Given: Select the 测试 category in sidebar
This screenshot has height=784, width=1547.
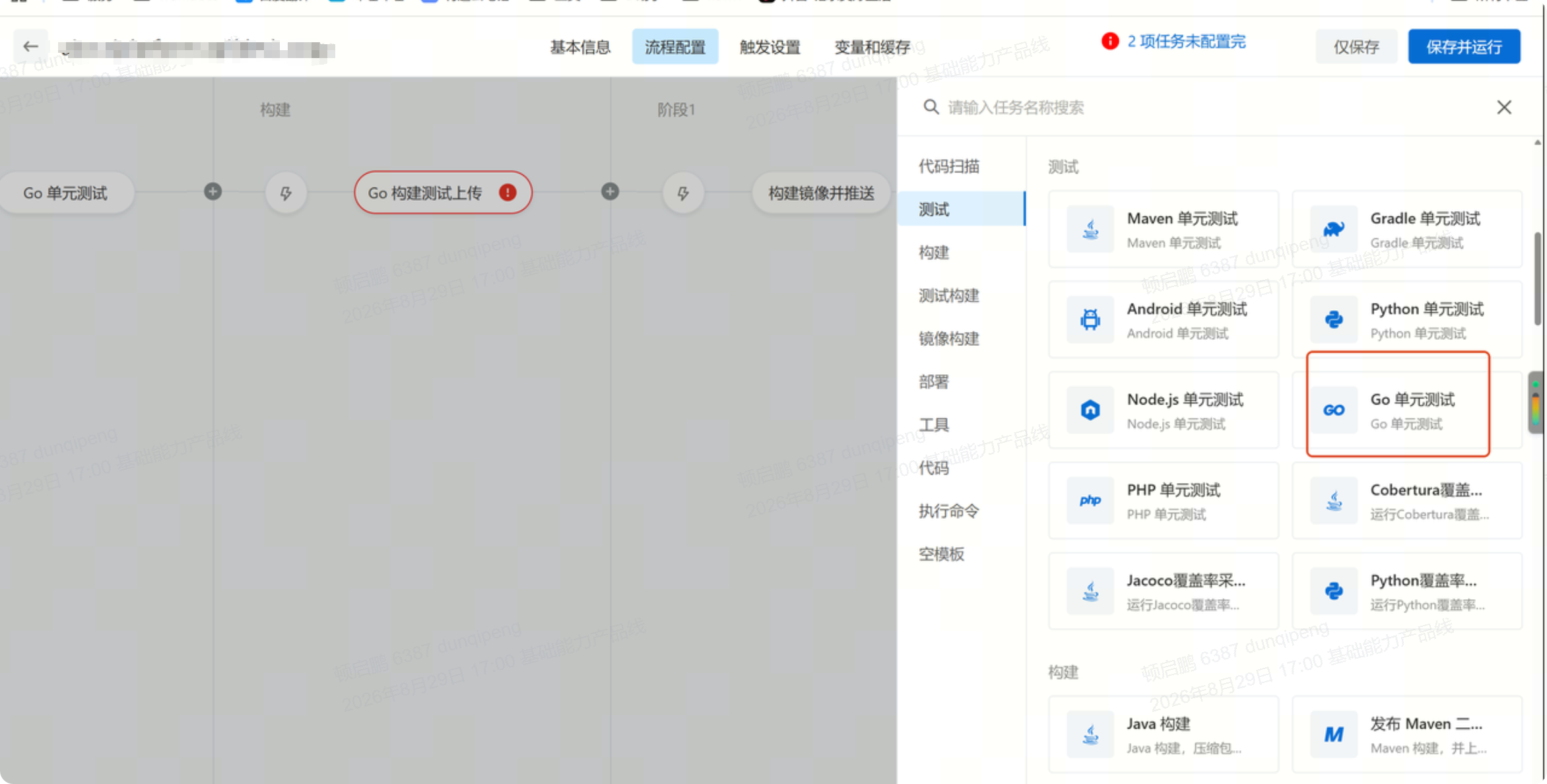Looking at the screenshot, I should click(x=962, y=209).
